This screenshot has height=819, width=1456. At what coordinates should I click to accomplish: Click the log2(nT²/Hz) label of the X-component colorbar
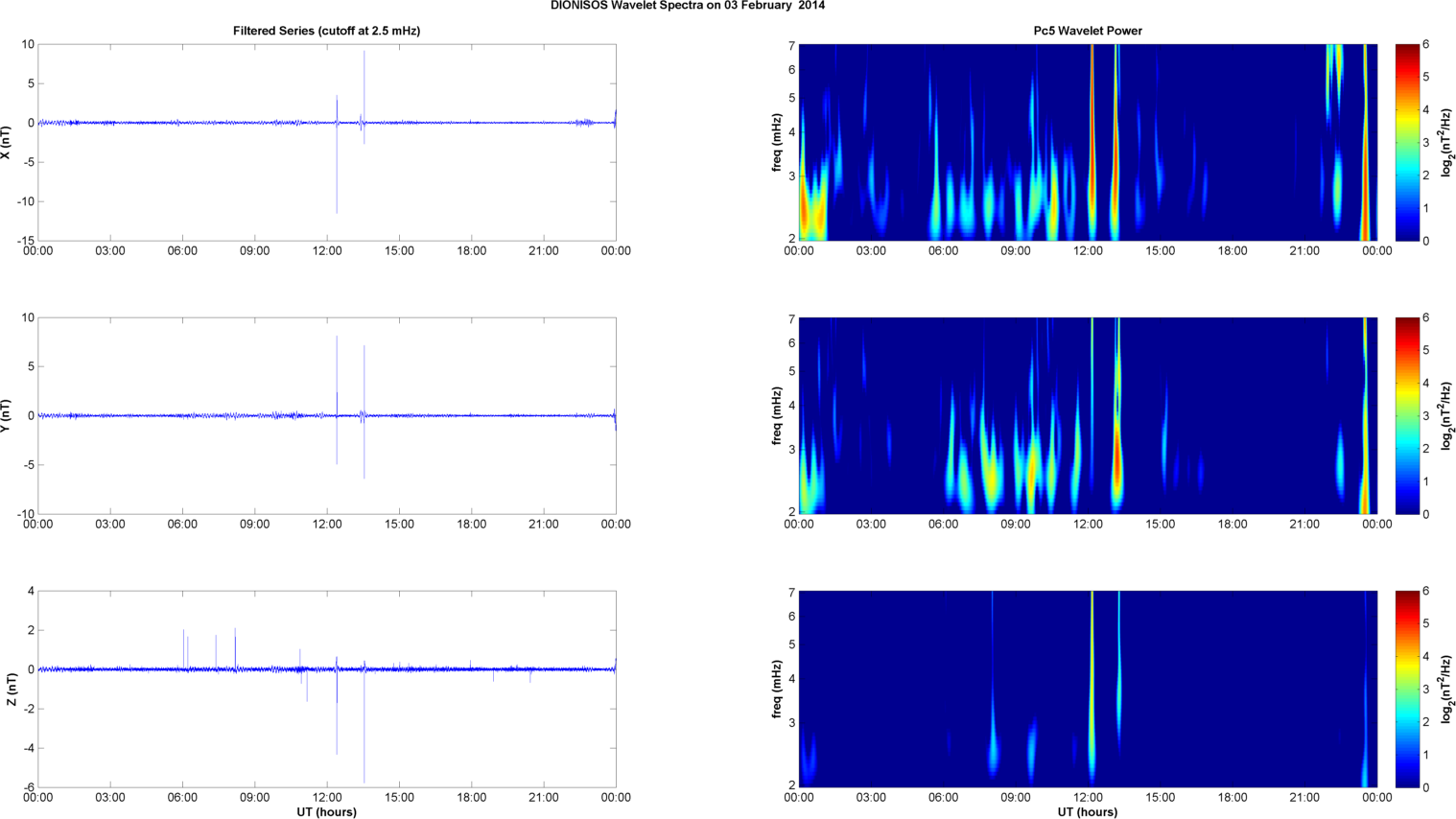[1447, 142]
